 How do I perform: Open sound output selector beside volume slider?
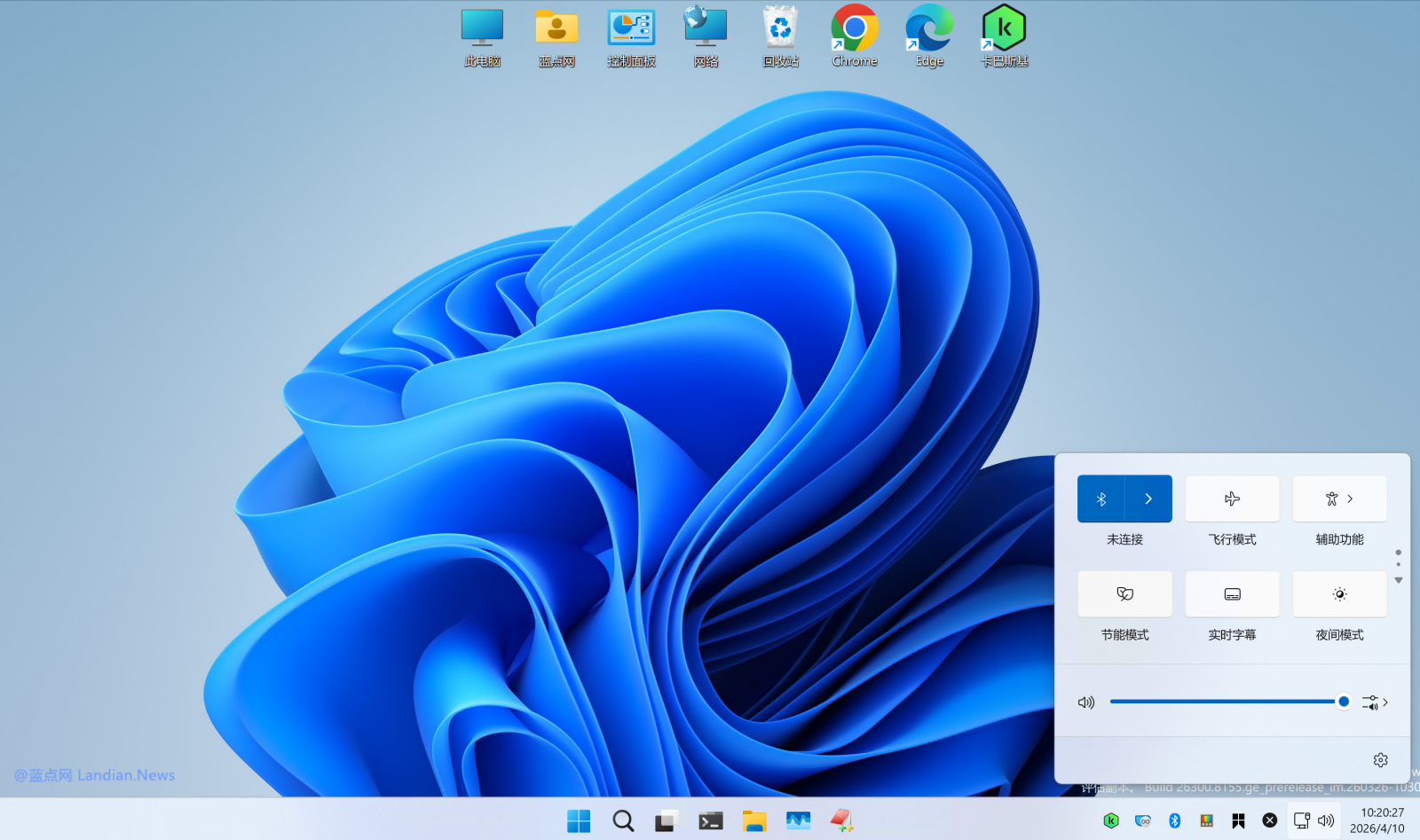pos(1375,703)
